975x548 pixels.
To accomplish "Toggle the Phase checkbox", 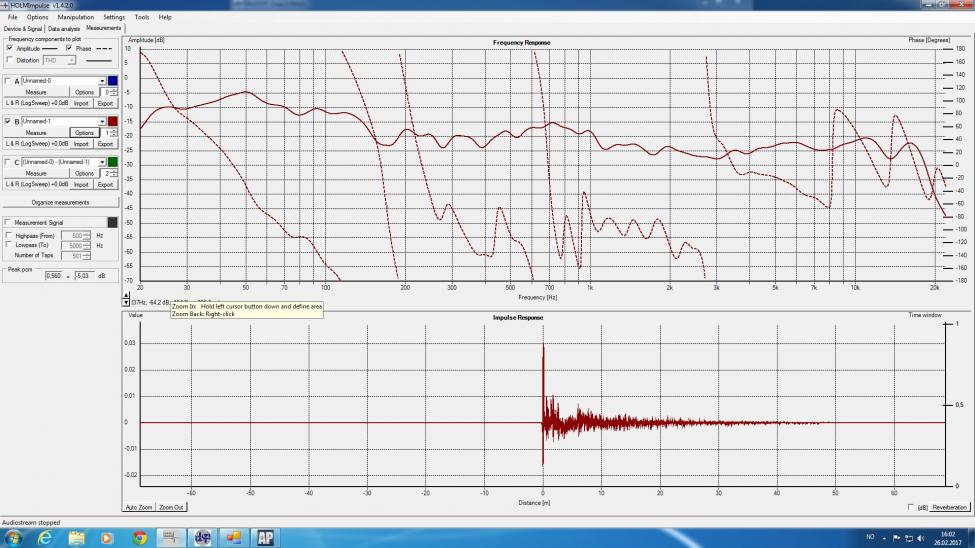I will pyautogui.click(x=68, y=48).
